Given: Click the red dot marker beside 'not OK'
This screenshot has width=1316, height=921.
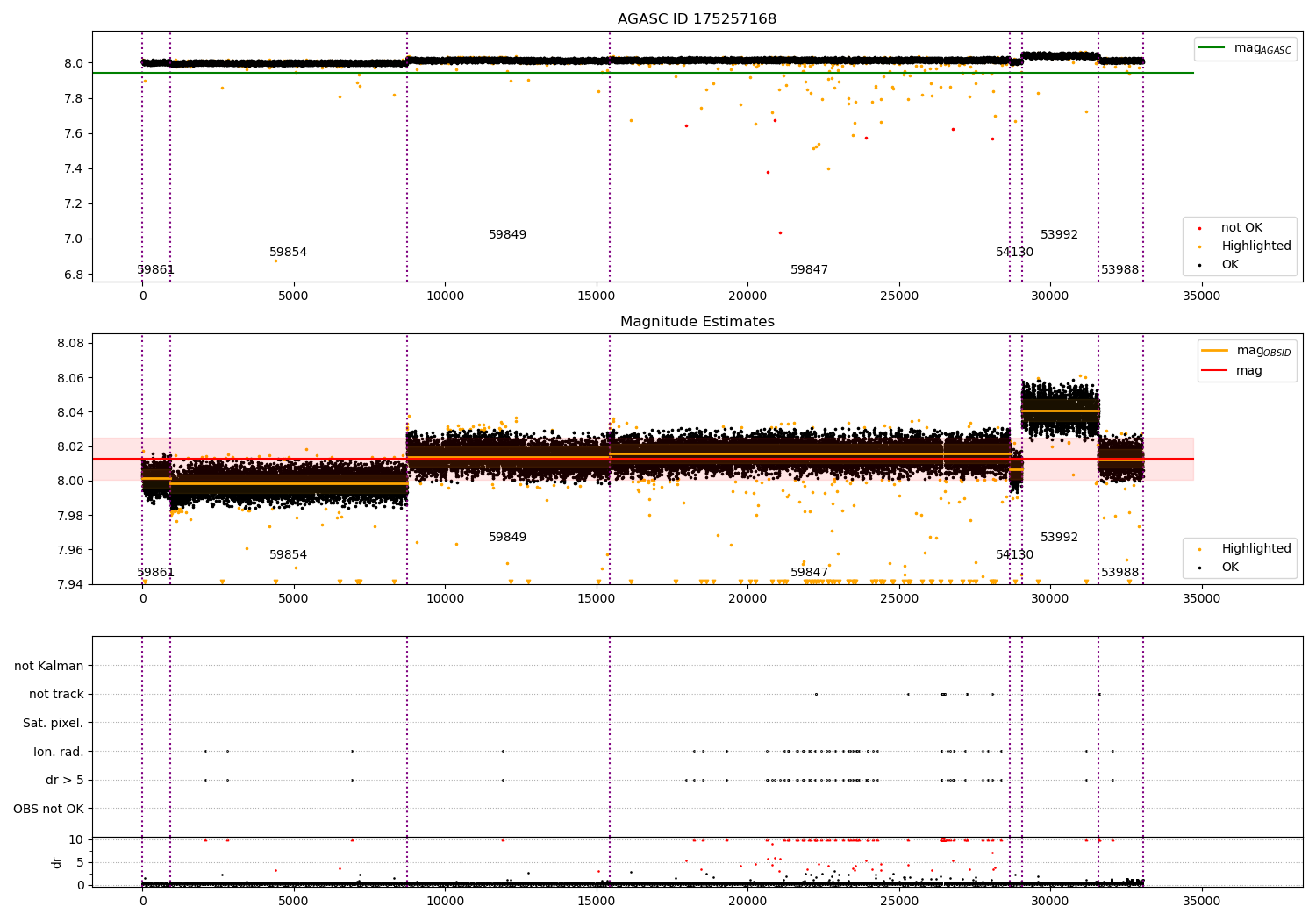Looking at the screenshot, I should tap(1200, 228).
